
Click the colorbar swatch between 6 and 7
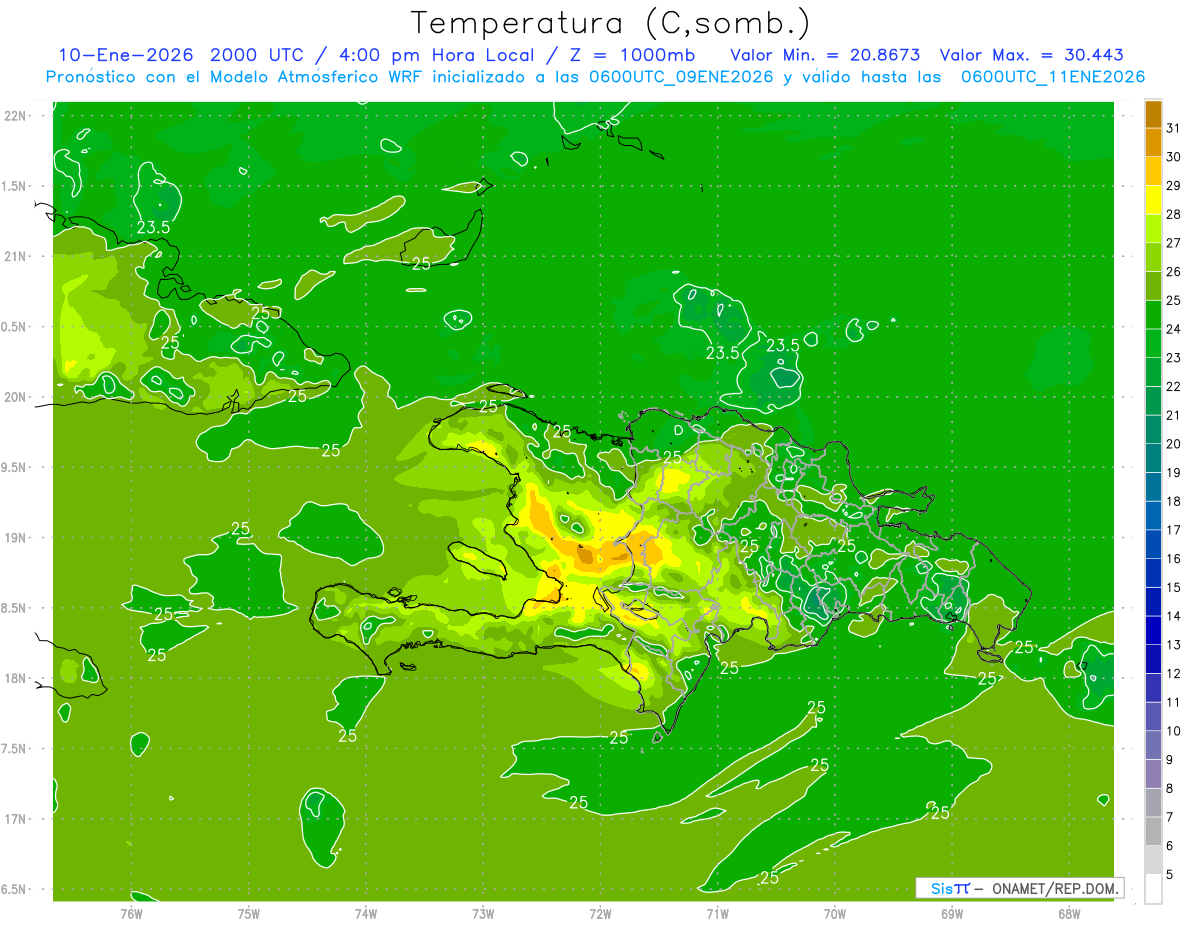(x=1153, y=831)
